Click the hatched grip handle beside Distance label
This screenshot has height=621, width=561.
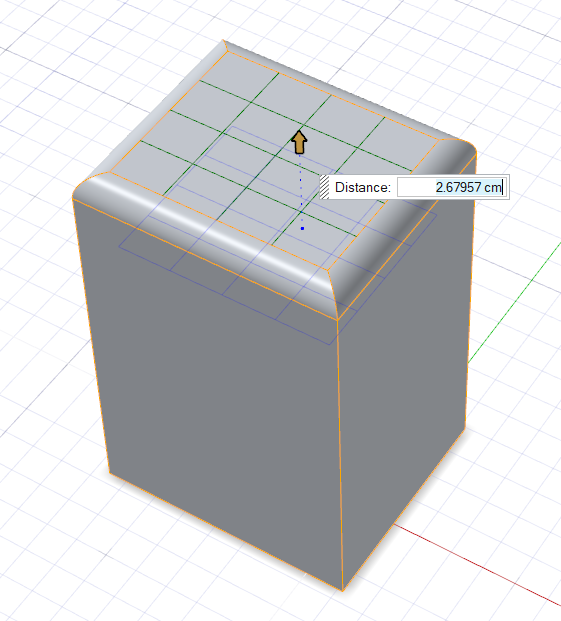[x=324, y=187]
